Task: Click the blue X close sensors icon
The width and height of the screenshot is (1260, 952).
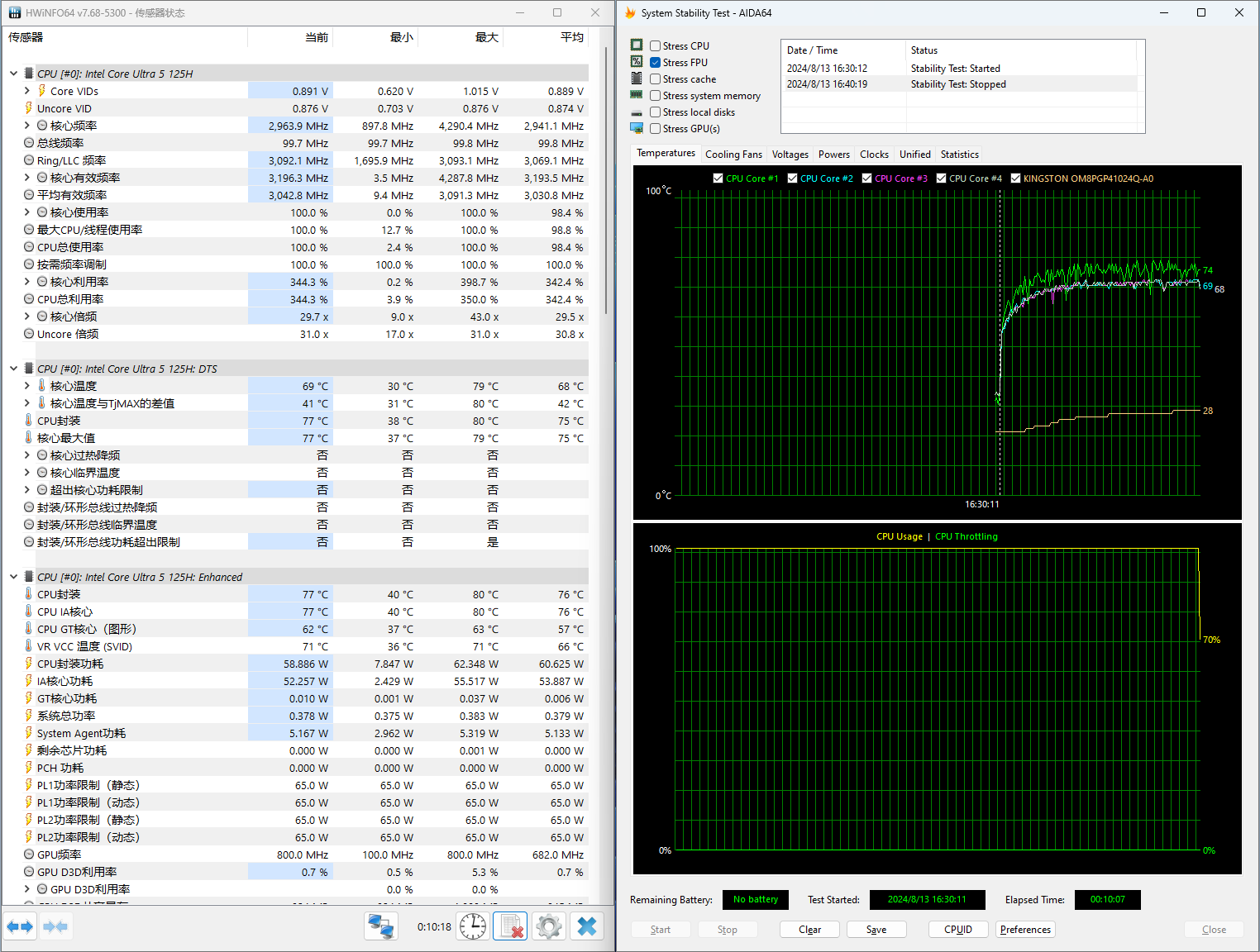Action: coord(586,926)
